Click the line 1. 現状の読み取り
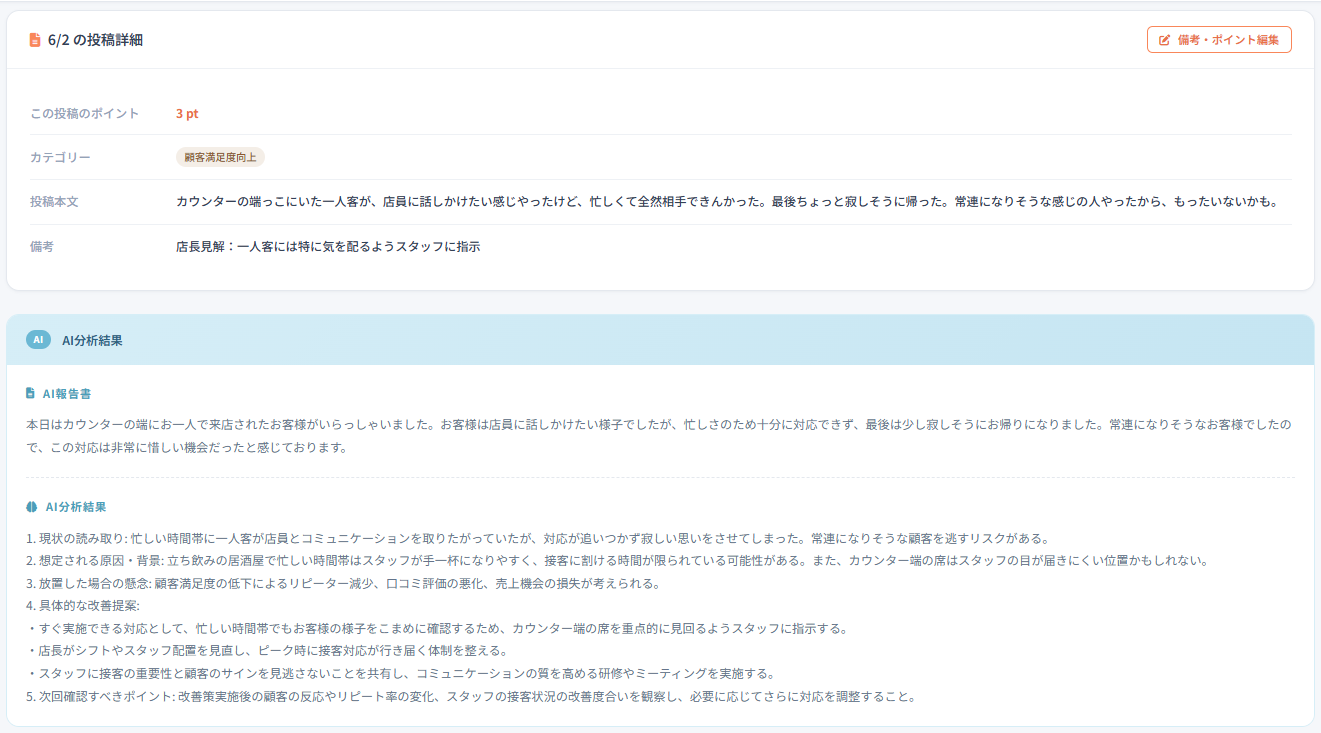Viewport: 1321px width, 733px height. 537,538
